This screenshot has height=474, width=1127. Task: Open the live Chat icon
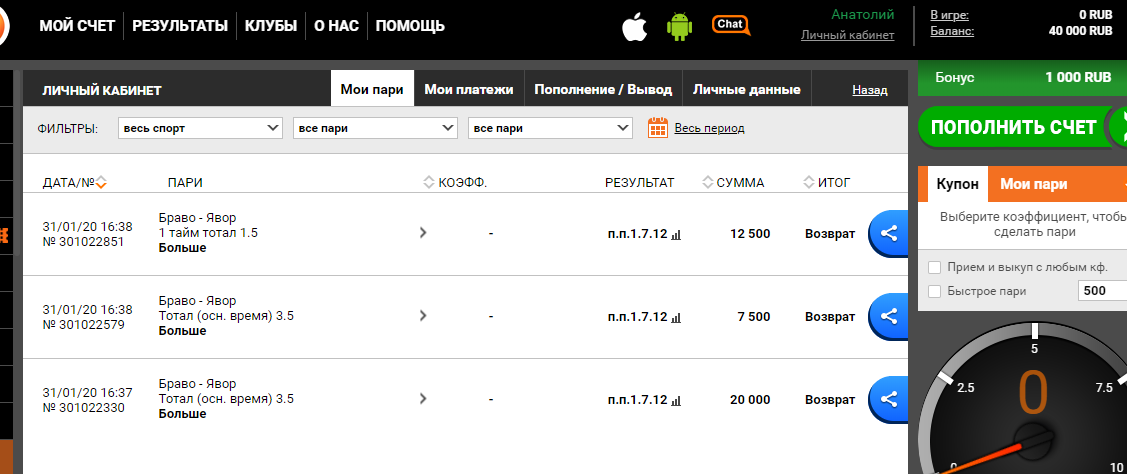[x=731, y=25]
